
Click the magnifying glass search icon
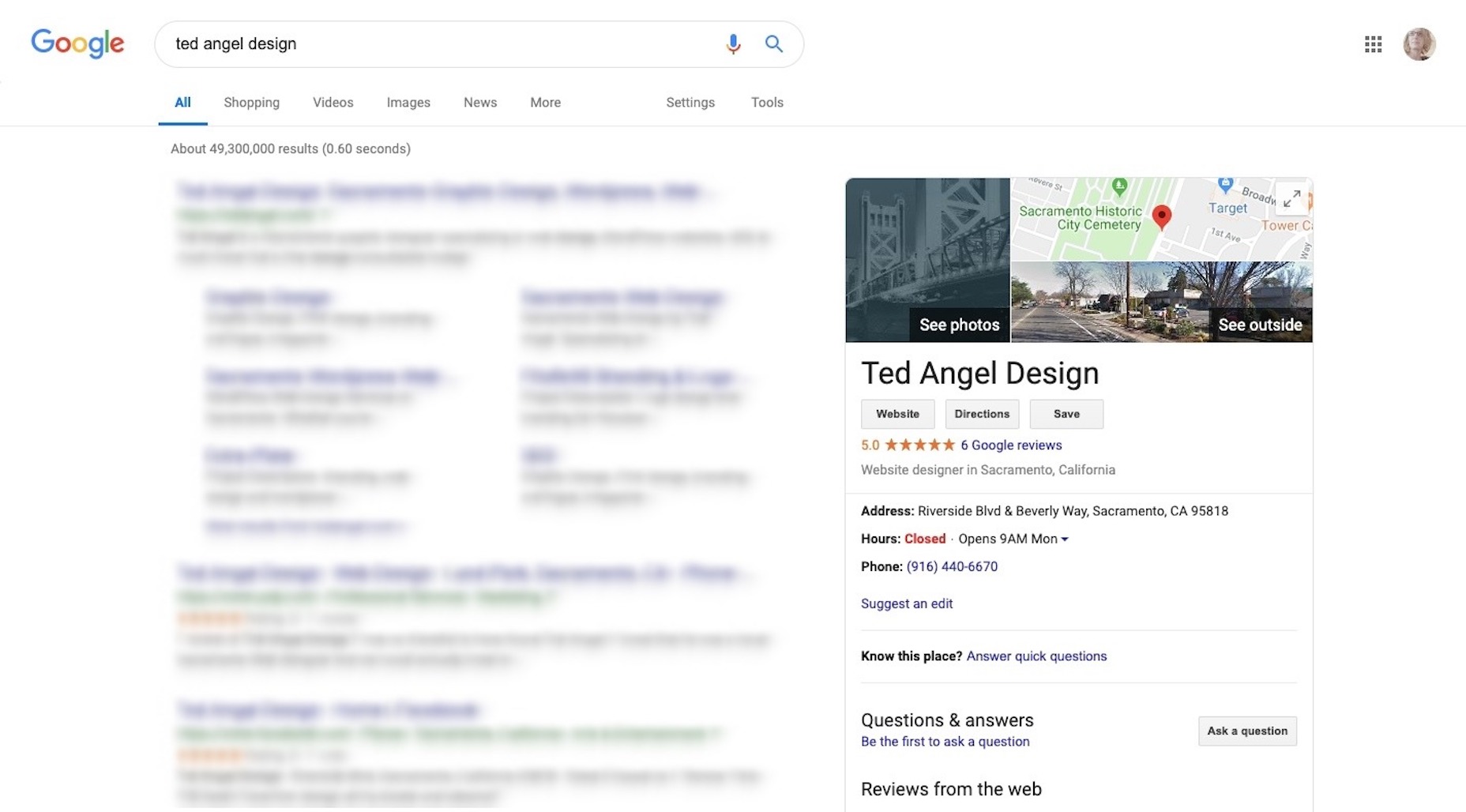point(774,44)
